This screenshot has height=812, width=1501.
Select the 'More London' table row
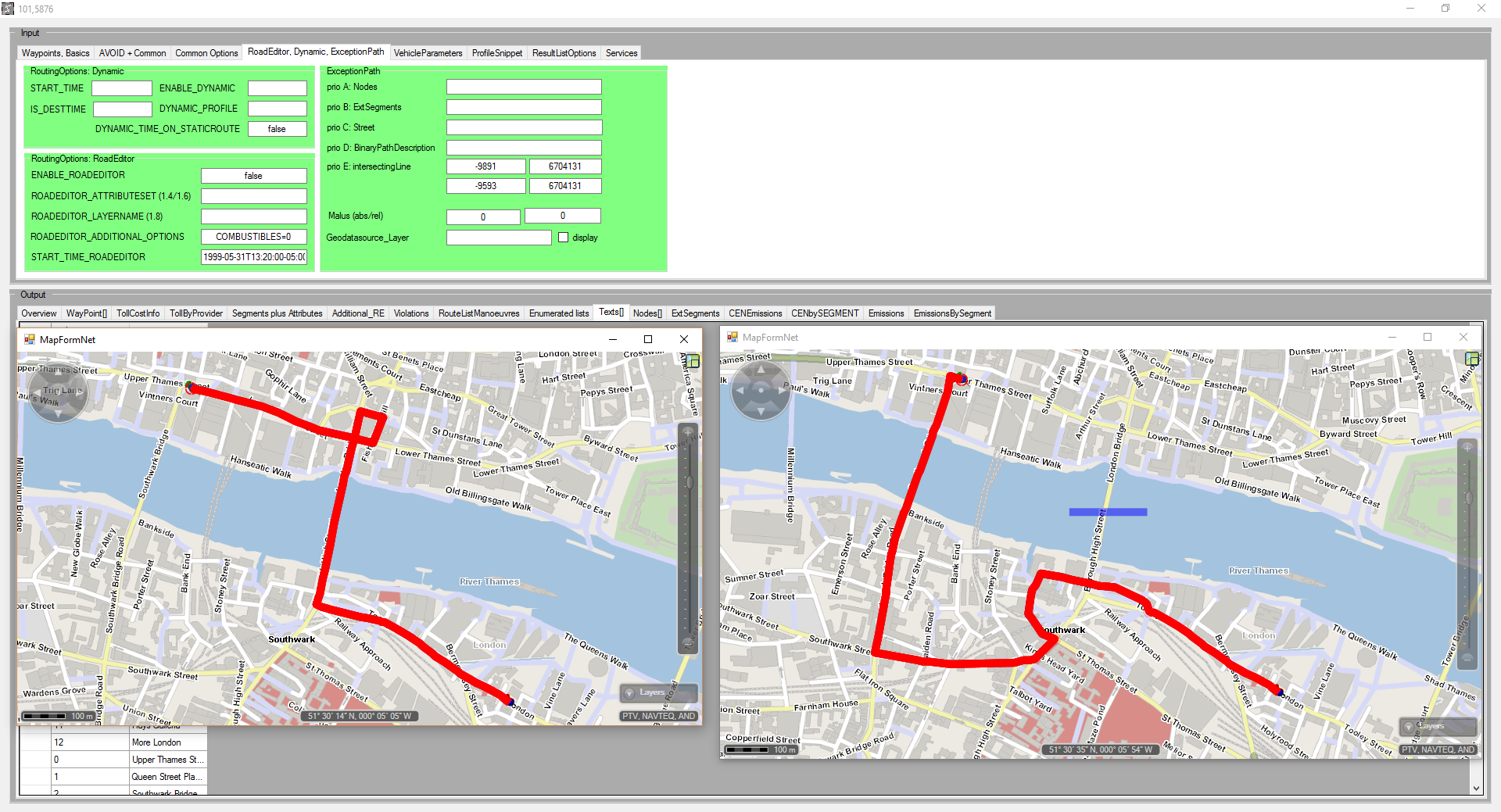tap(156, 742)
